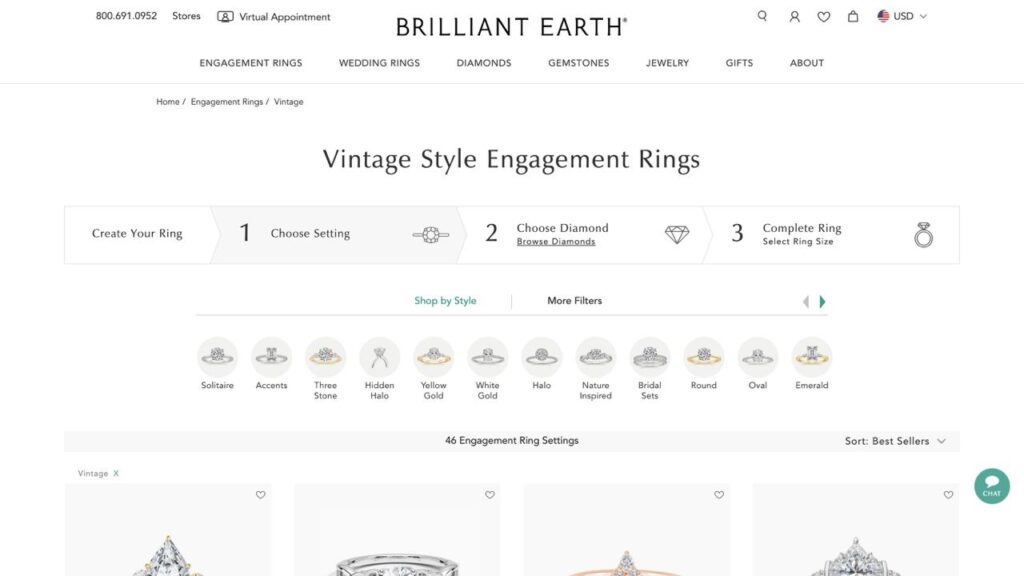Open the green Chat bubble
Image resolution: width=1024 pixels, height=576 pixels.
991,486
